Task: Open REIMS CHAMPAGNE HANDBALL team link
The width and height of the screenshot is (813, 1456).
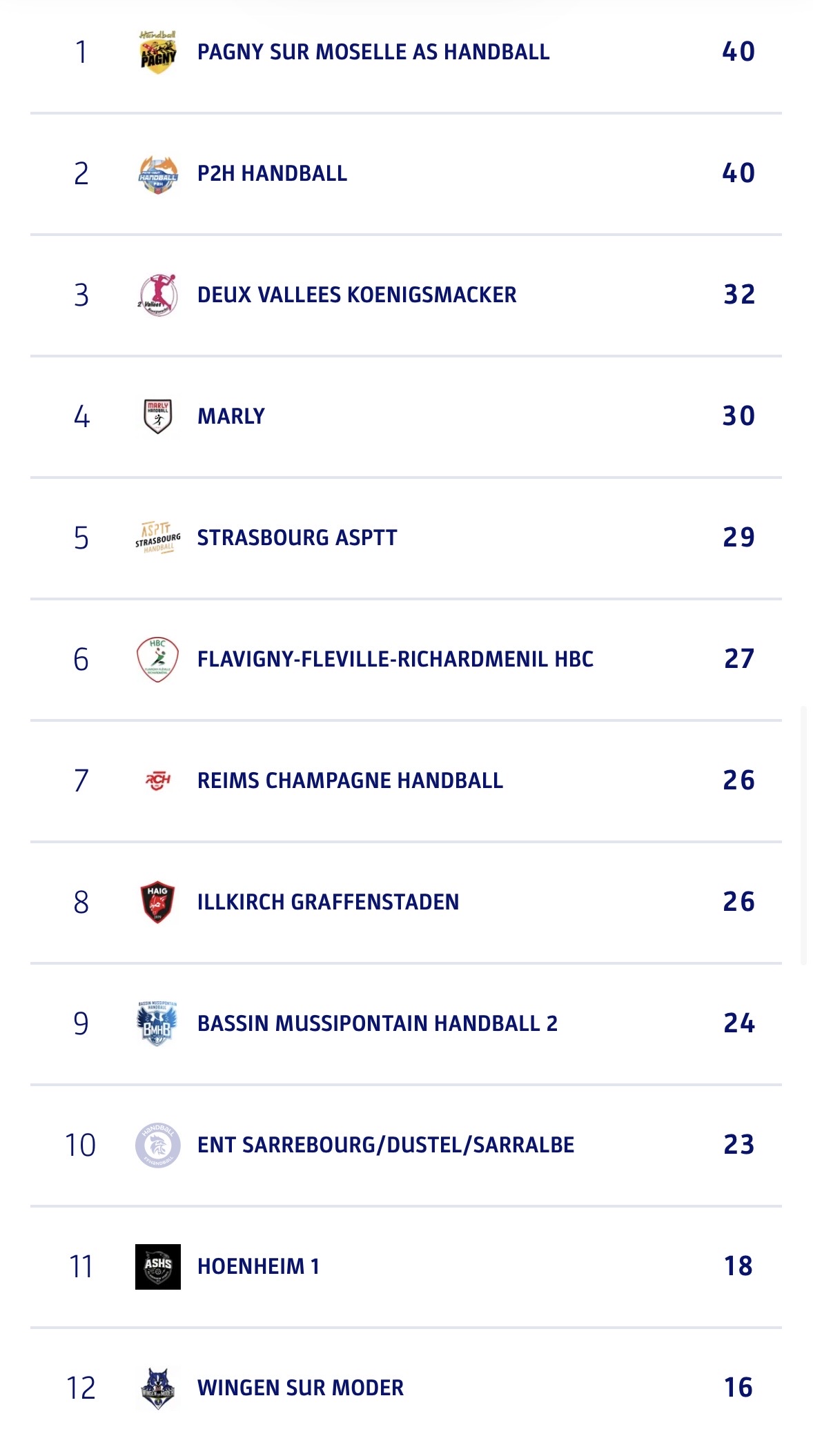Action: 350,781
